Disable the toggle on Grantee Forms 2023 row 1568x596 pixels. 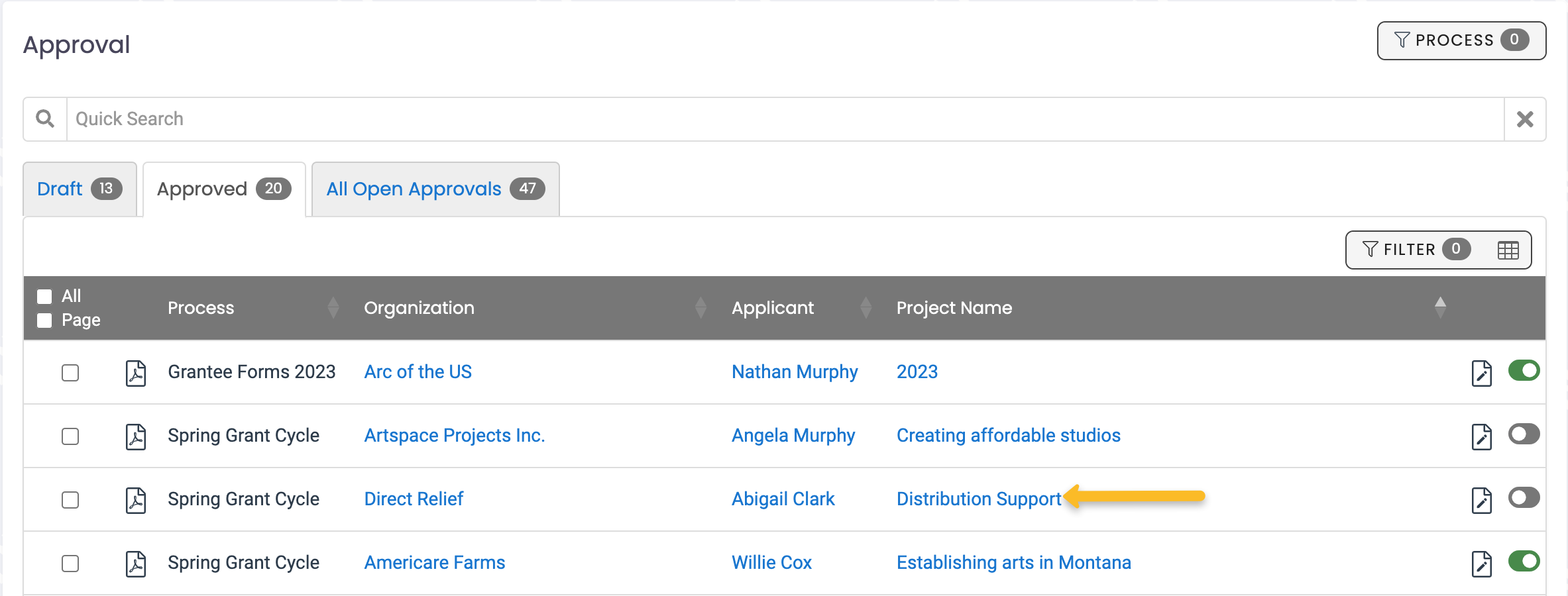[x=1524, y=371]
